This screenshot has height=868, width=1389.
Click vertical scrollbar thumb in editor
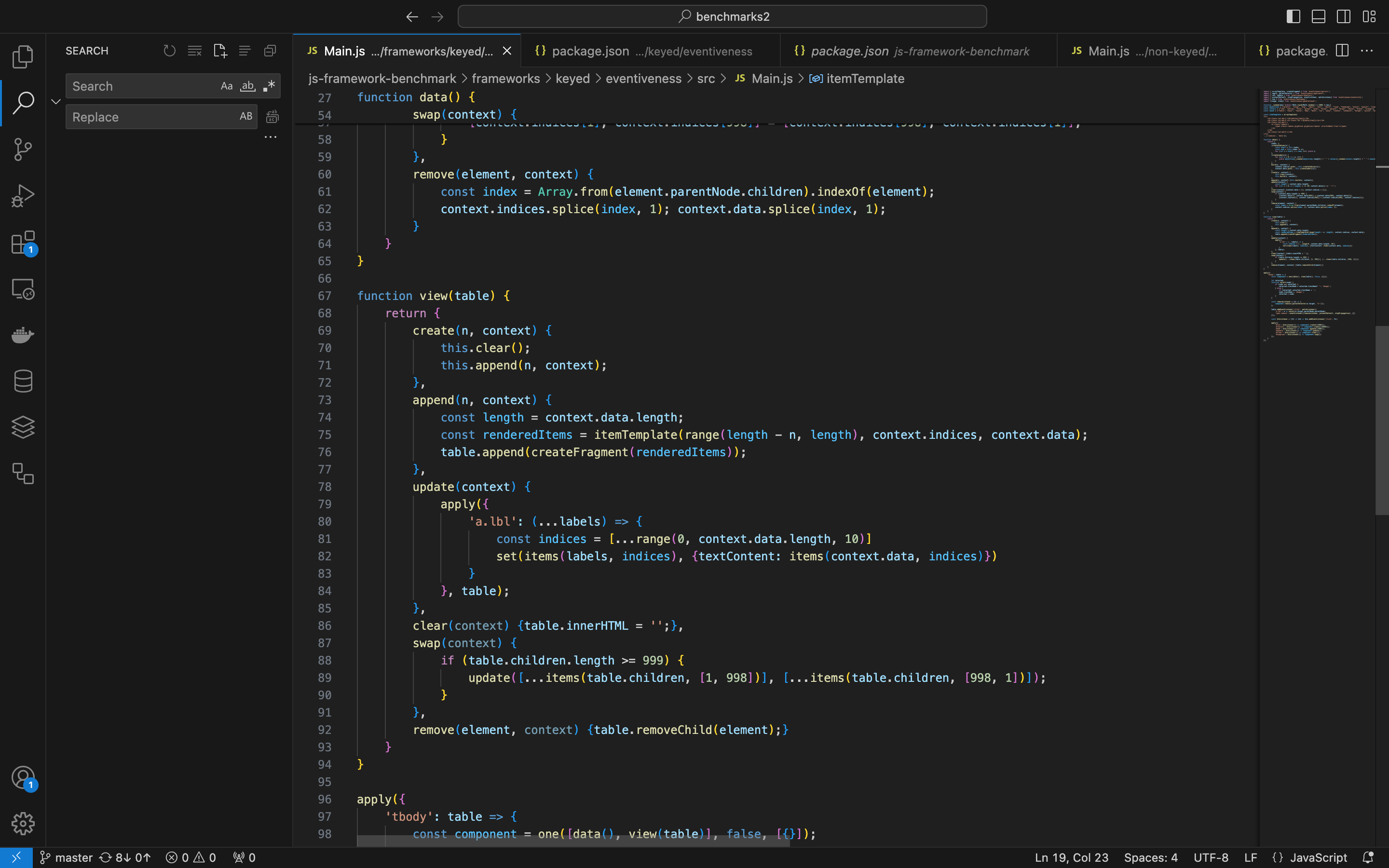[x=1382, y=420]
